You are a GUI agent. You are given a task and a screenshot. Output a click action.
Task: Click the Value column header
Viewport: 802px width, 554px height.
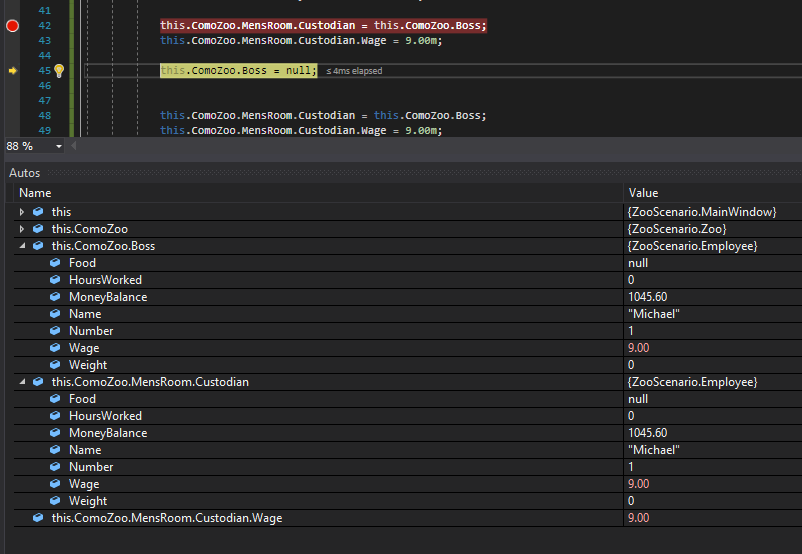point(643,193)
